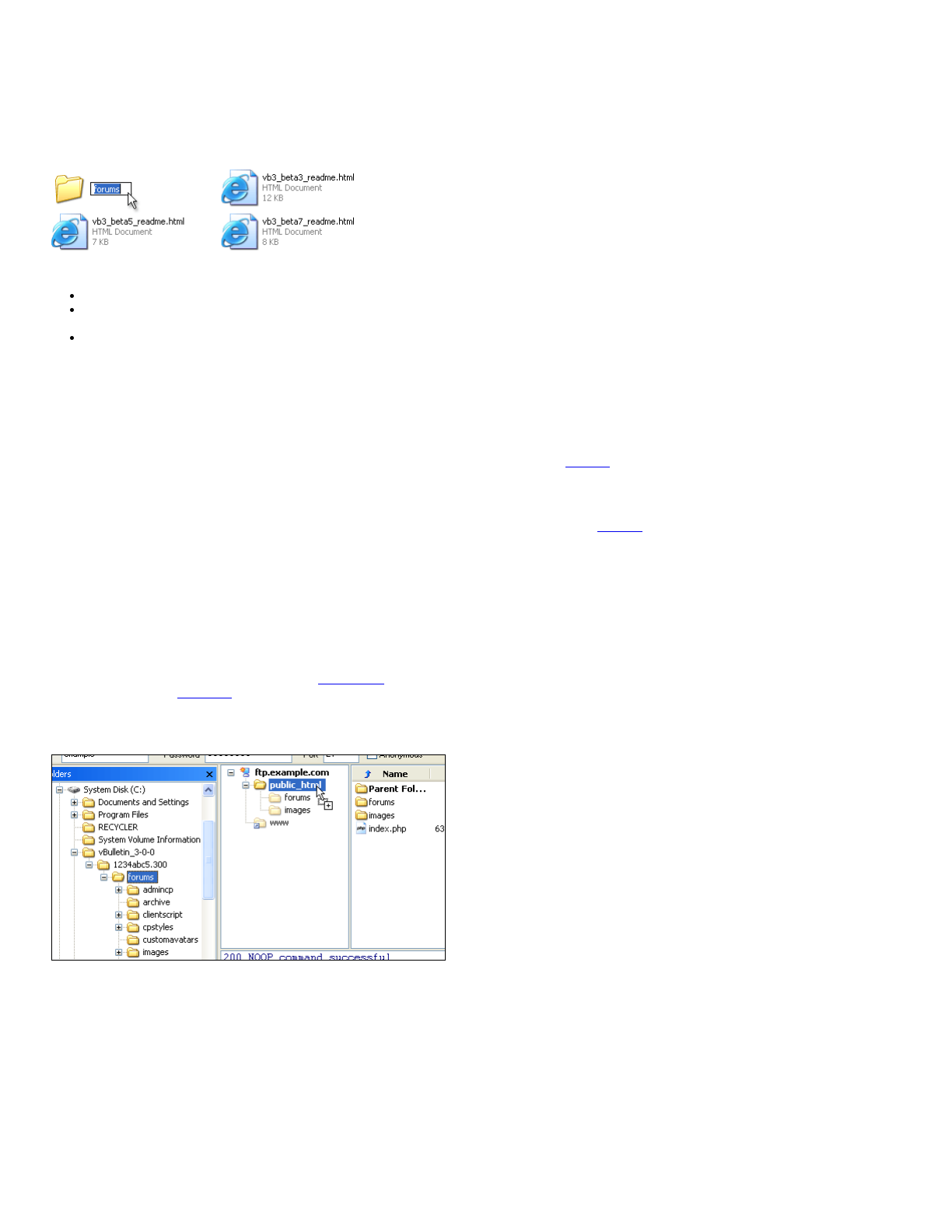
Task: Collapse the highlighted local forums folder
Action: 104,877
